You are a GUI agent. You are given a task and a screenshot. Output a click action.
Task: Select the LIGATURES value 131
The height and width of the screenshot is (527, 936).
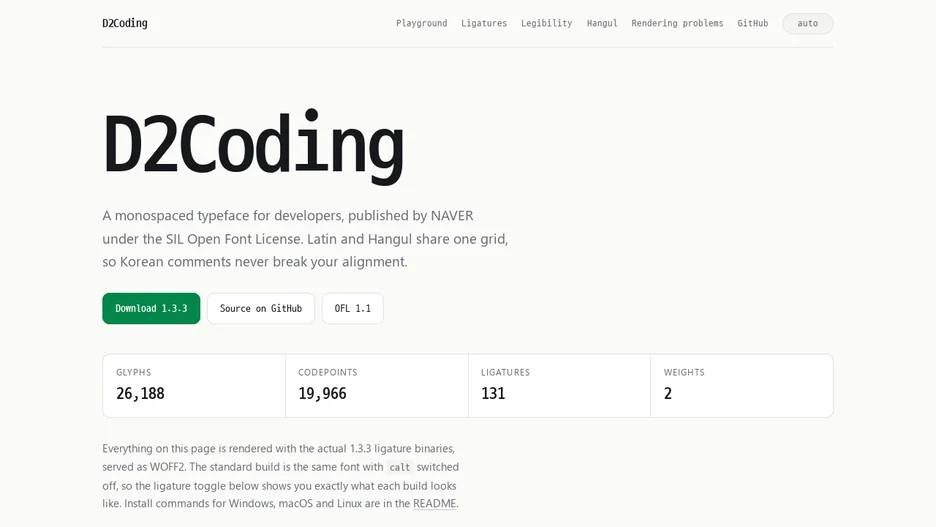(493, 393)
